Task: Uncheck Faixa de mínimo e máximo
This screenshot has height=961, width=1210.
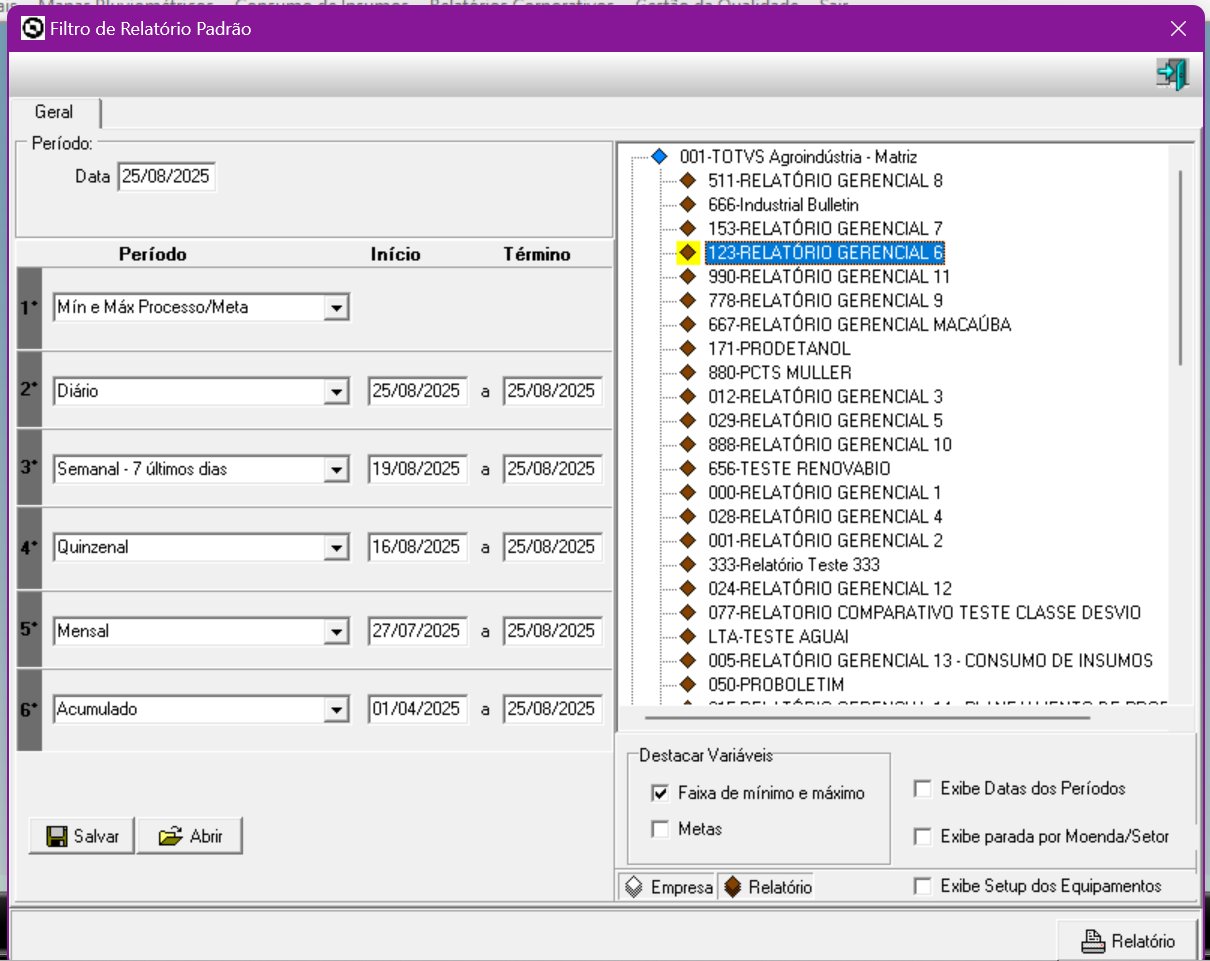Action: [660, 793]
